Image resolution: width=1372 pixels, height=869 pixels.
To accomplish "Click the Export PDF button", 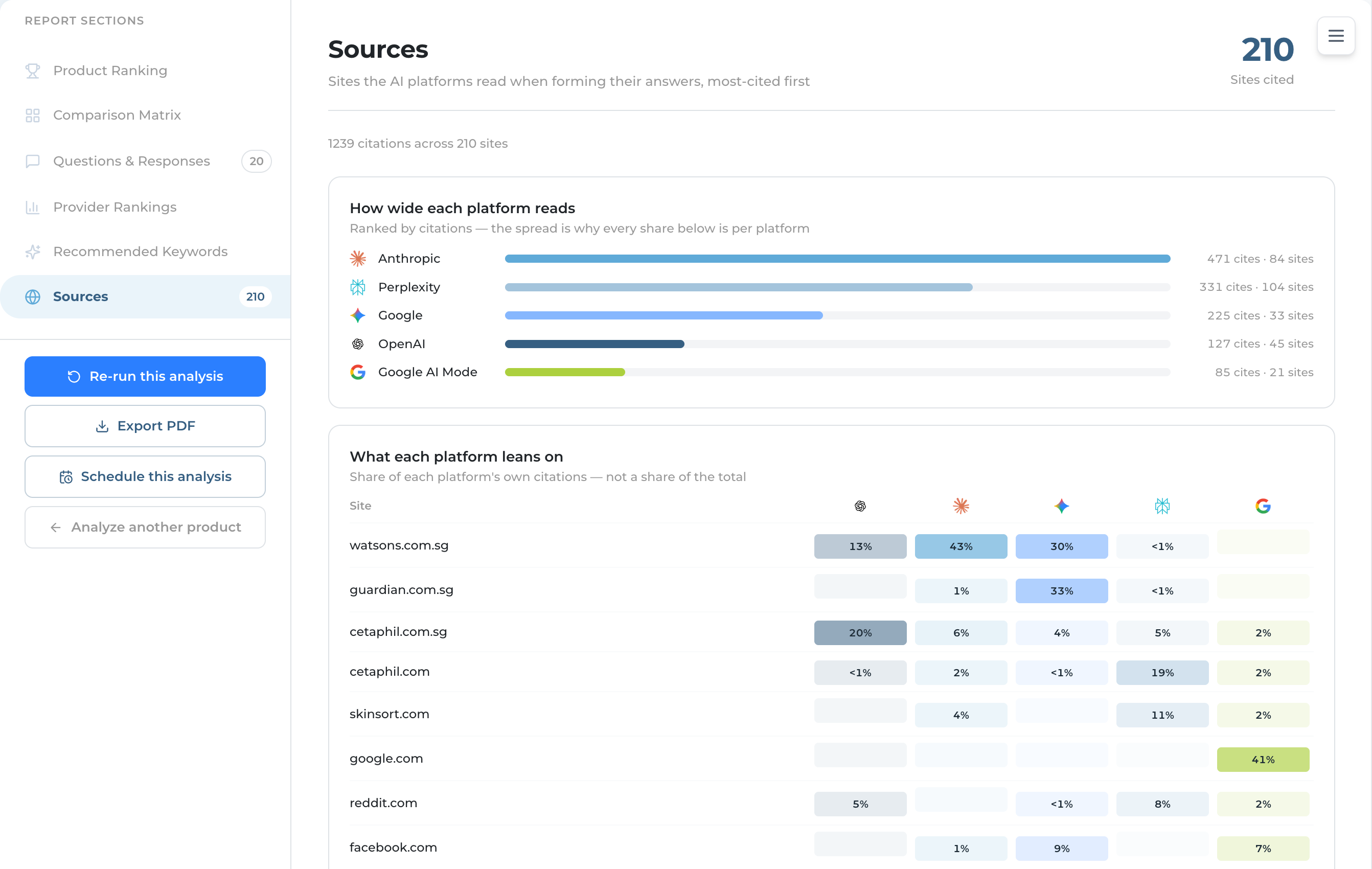I will click(145, 426).
